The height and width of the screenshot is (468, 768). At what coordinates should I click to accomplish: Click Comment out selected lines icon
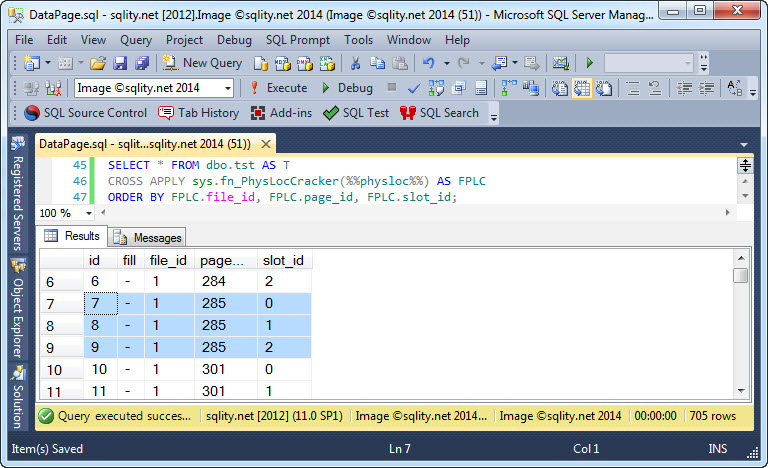(633, 89)
